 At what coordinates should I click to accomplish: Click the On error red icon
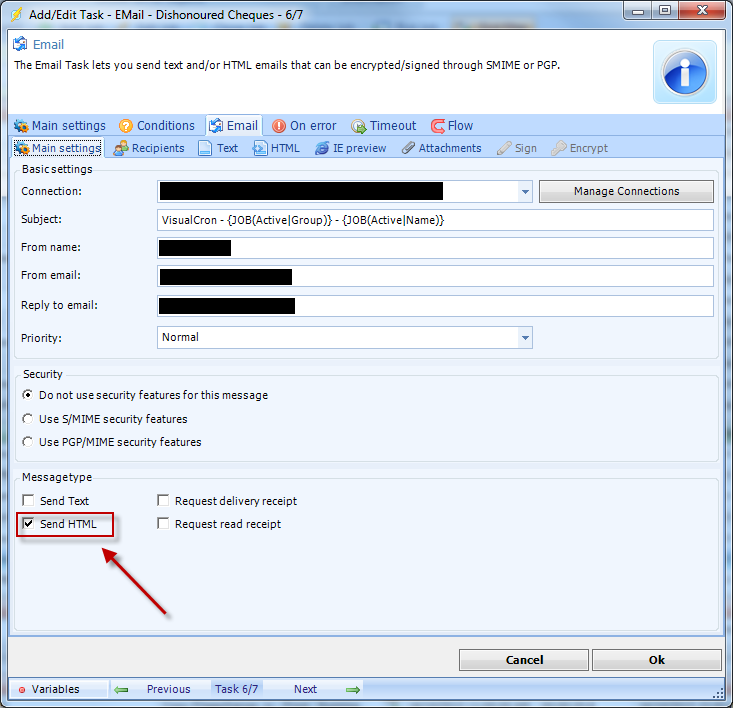coord(279,126)
